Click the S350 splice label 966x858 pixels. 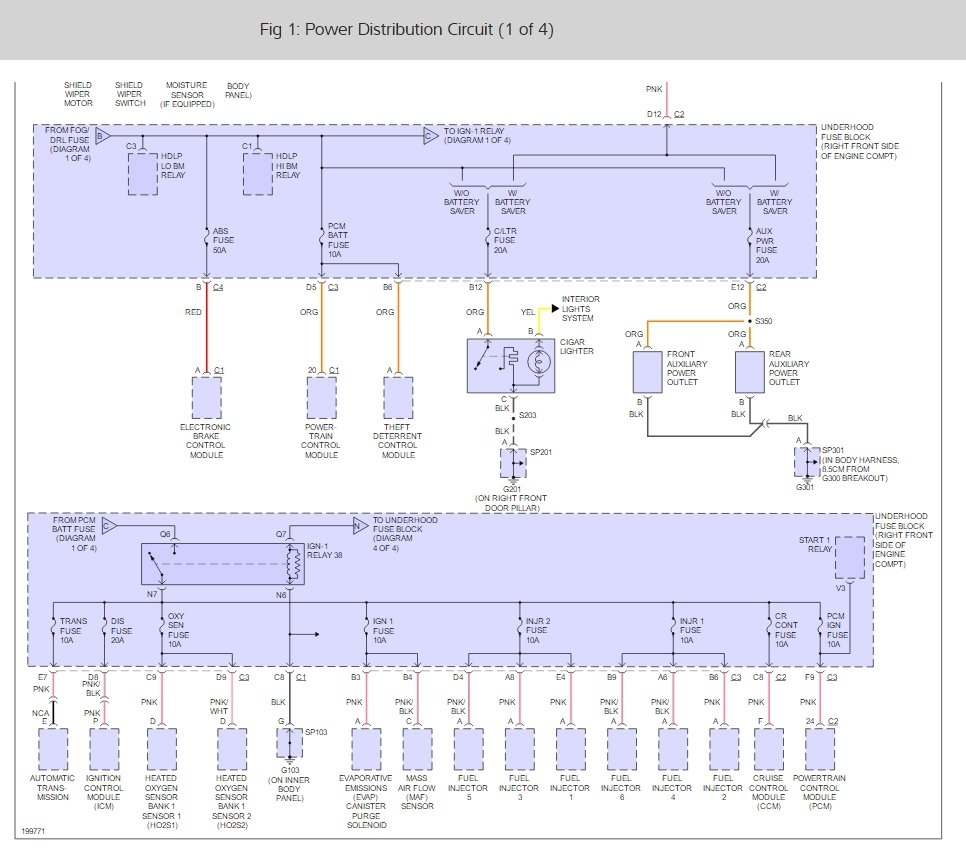763,321
